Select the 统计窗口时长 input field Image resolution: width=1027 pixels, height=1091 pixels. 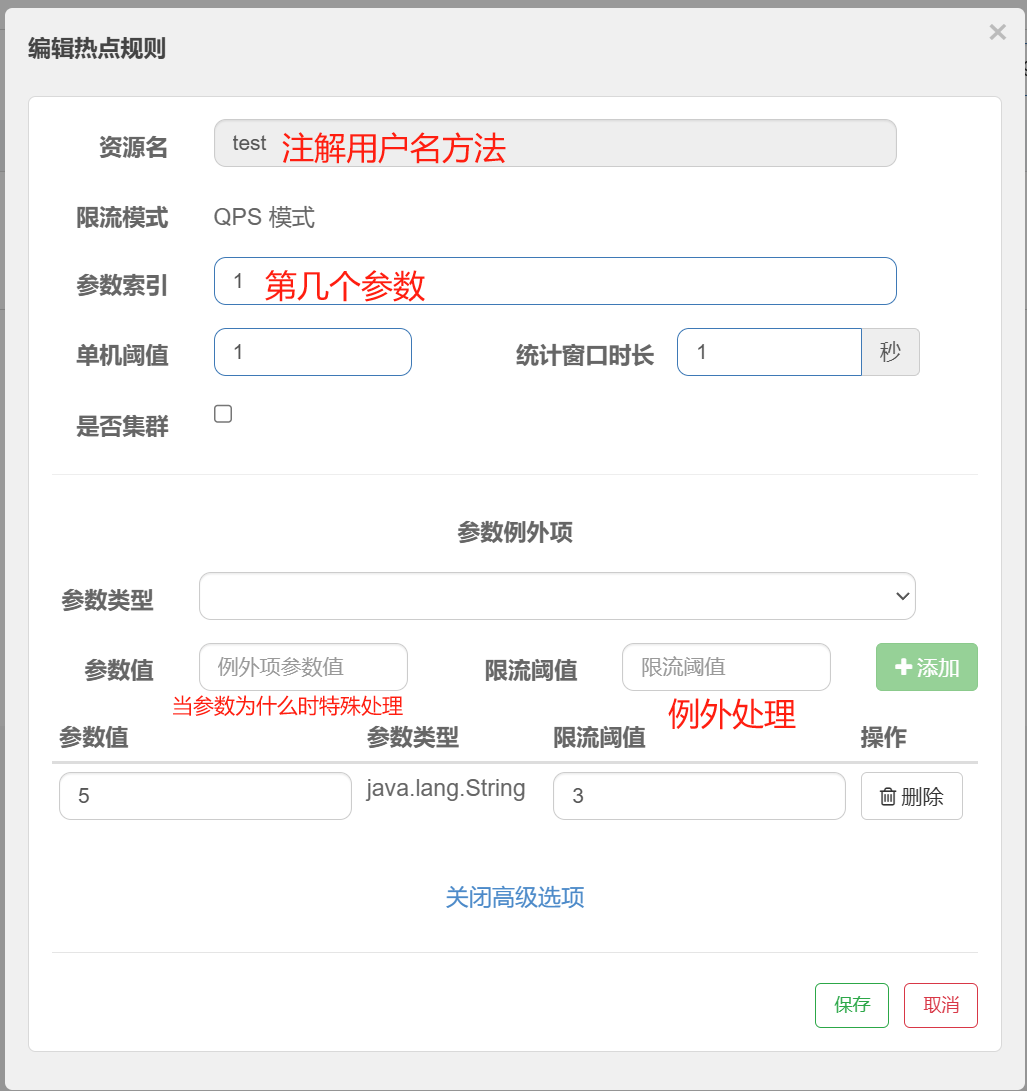tap(768, 352)
